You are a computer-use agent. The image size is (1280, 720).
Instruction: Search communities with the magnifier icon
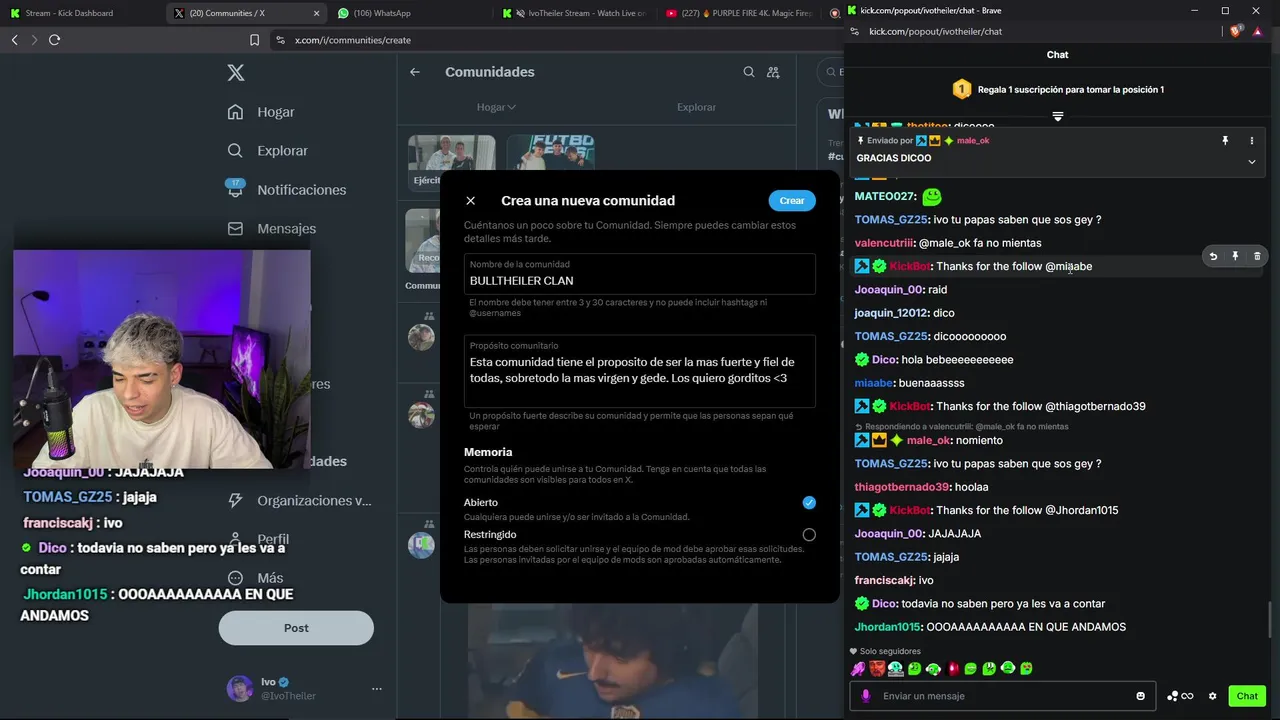click(x=749, y=72)
